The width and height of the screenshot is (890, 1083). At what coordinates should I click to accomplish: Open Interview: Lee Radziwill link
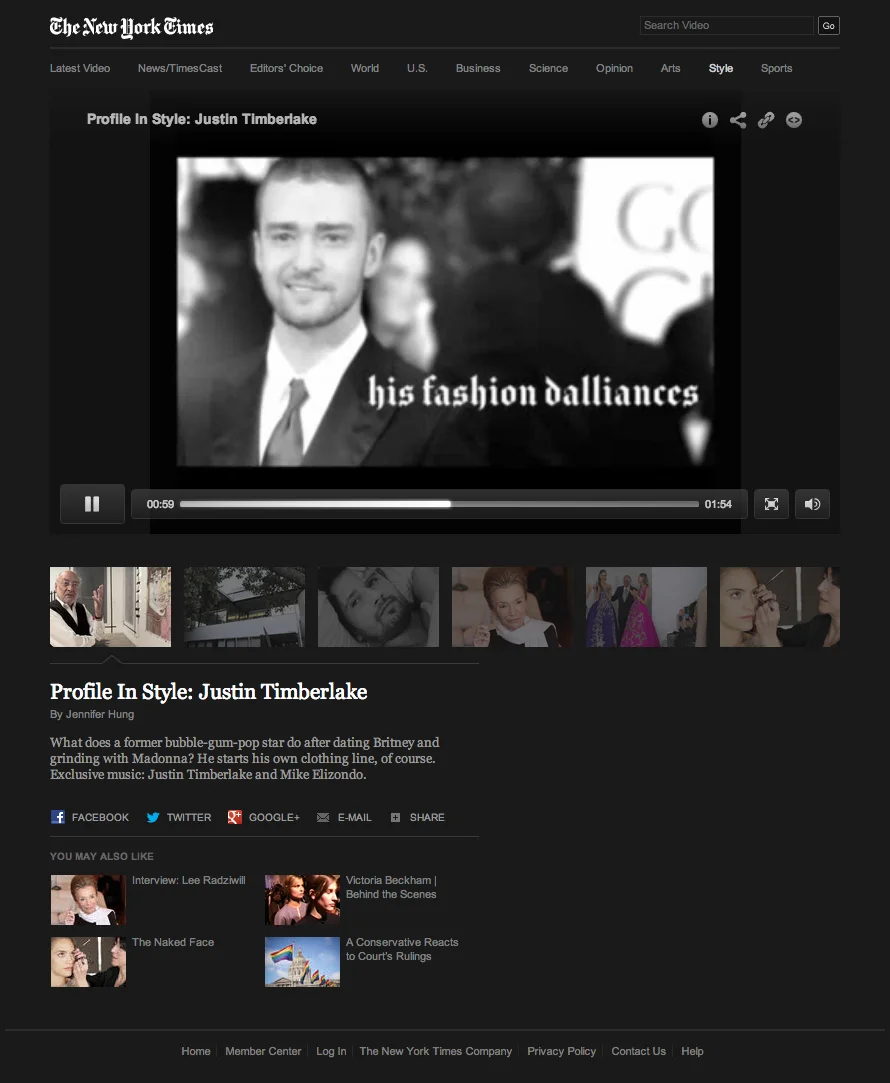188,880
